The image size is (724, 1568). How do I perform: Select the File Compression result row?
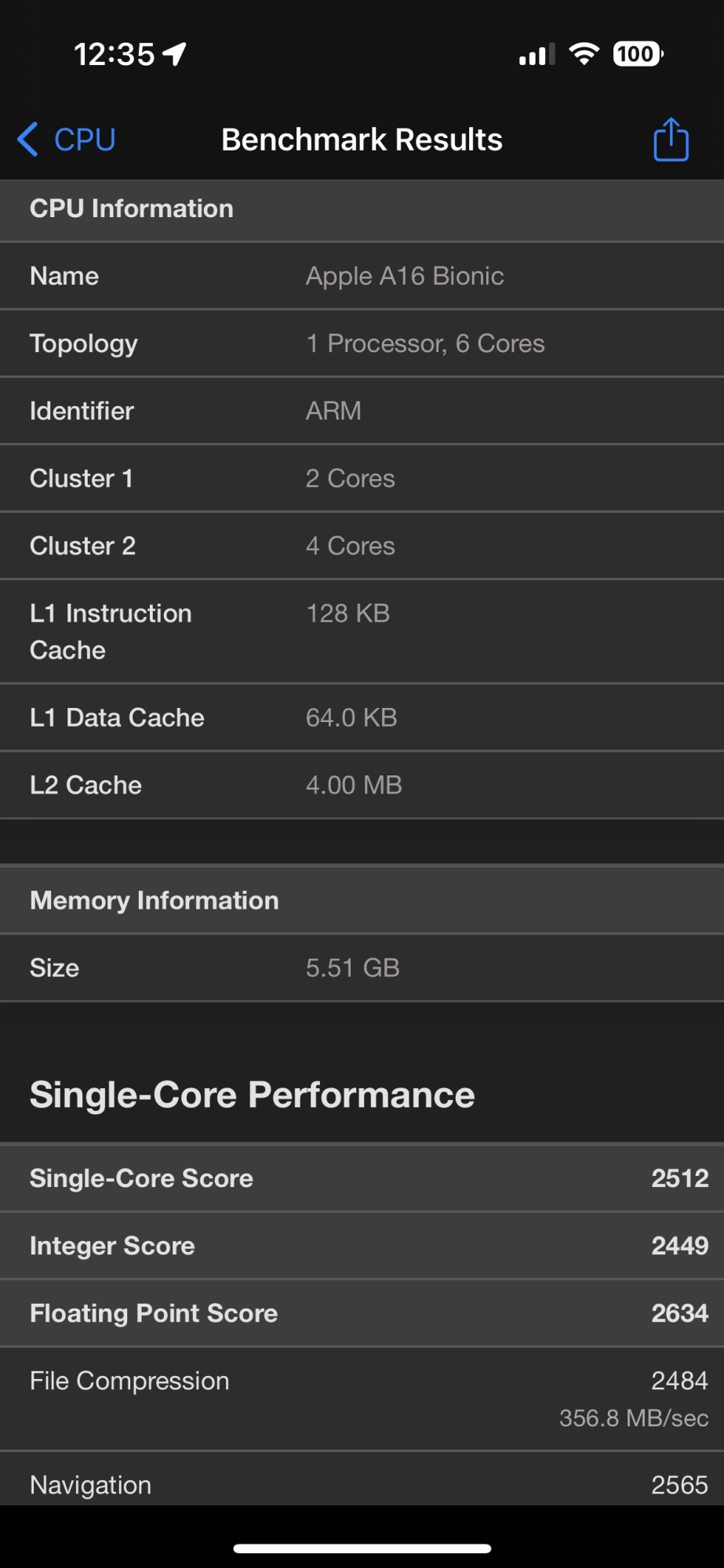(x=362, y=1399)
